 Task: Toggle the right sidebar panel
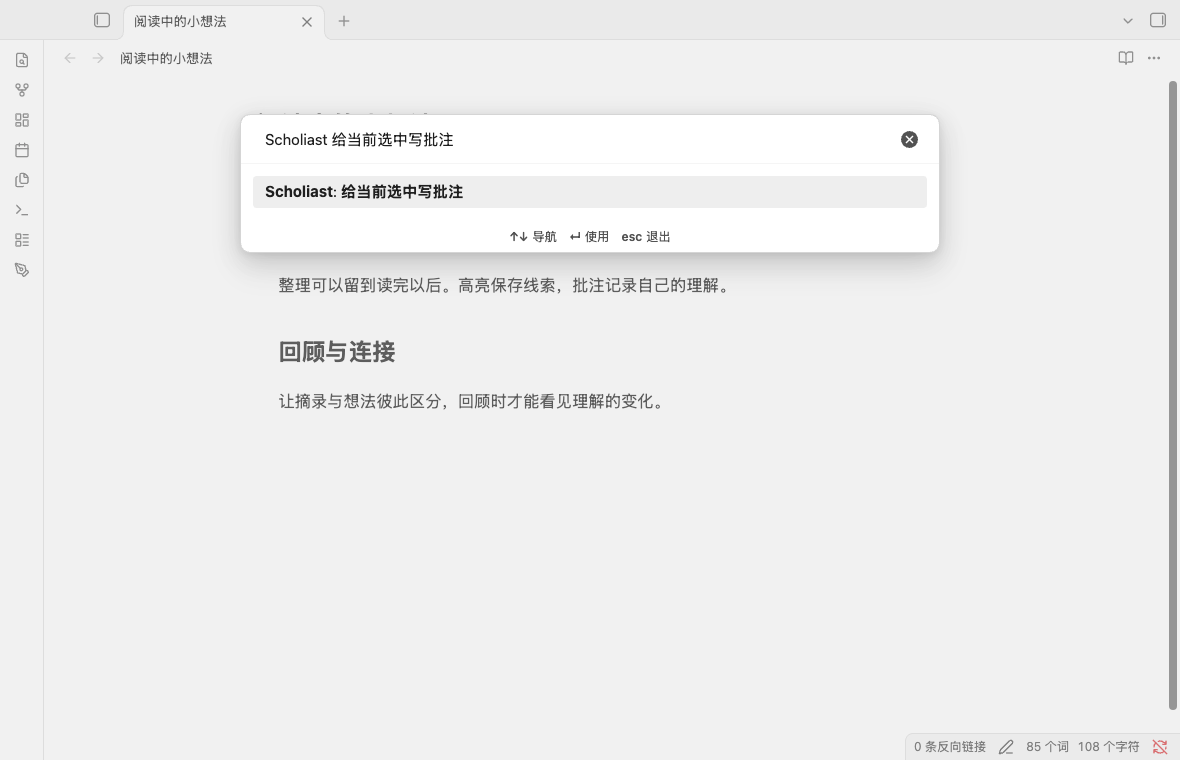pos(1157,20)
